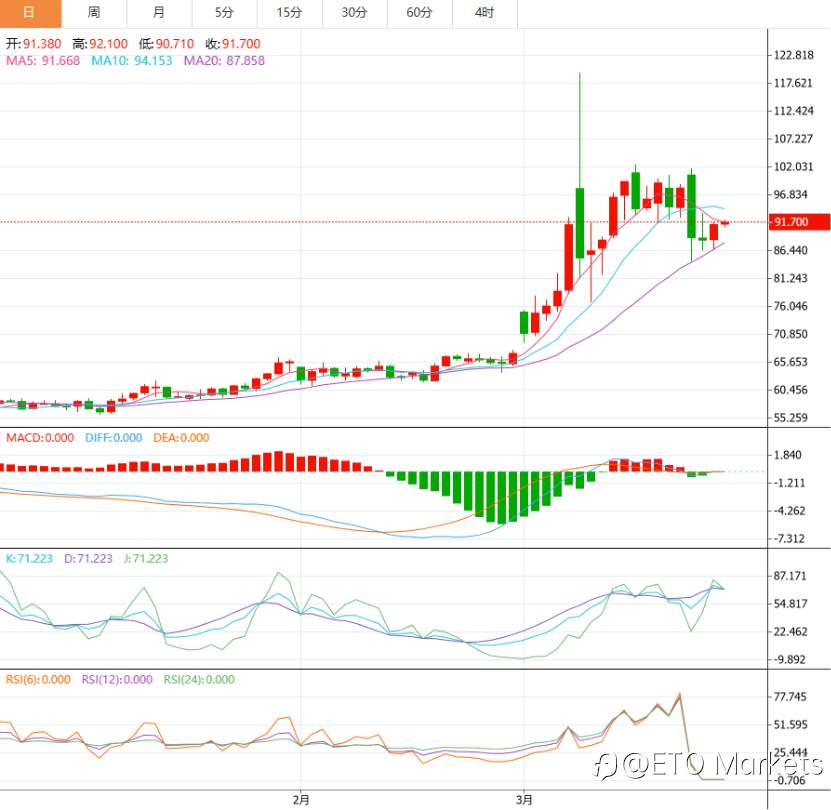Click the MA10: 94.153 indicator label

click(x=132, y=61)
